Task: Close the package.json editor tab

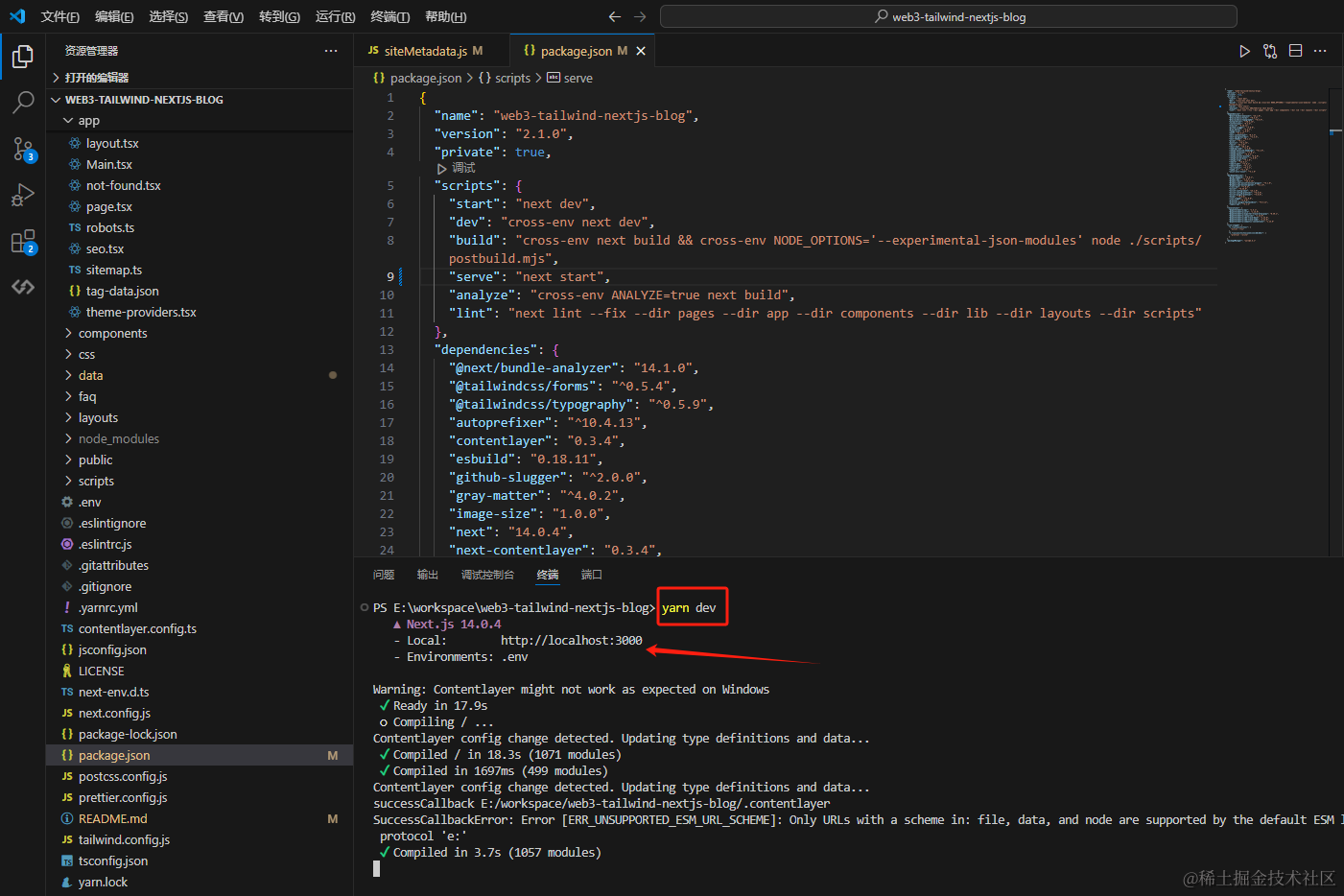Action: [x=641, y=51]
